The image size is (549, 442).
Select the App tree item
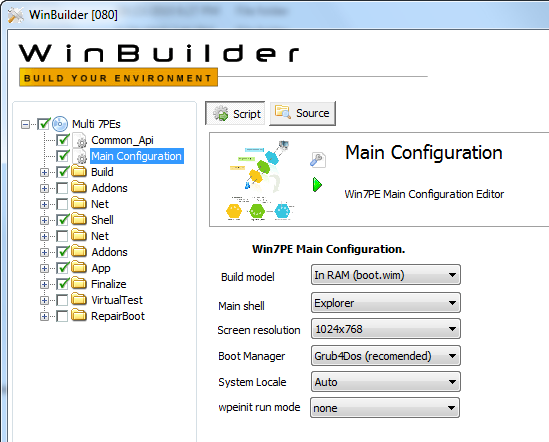pos(101,268)
